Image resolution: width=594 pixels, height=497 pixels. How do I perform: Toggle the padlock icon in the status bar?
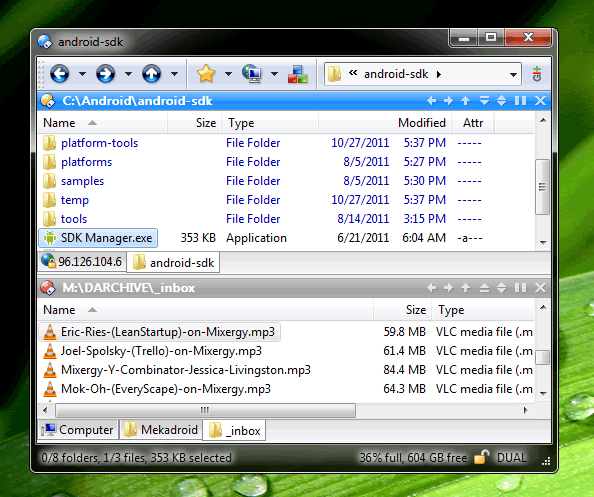point(481,457)
